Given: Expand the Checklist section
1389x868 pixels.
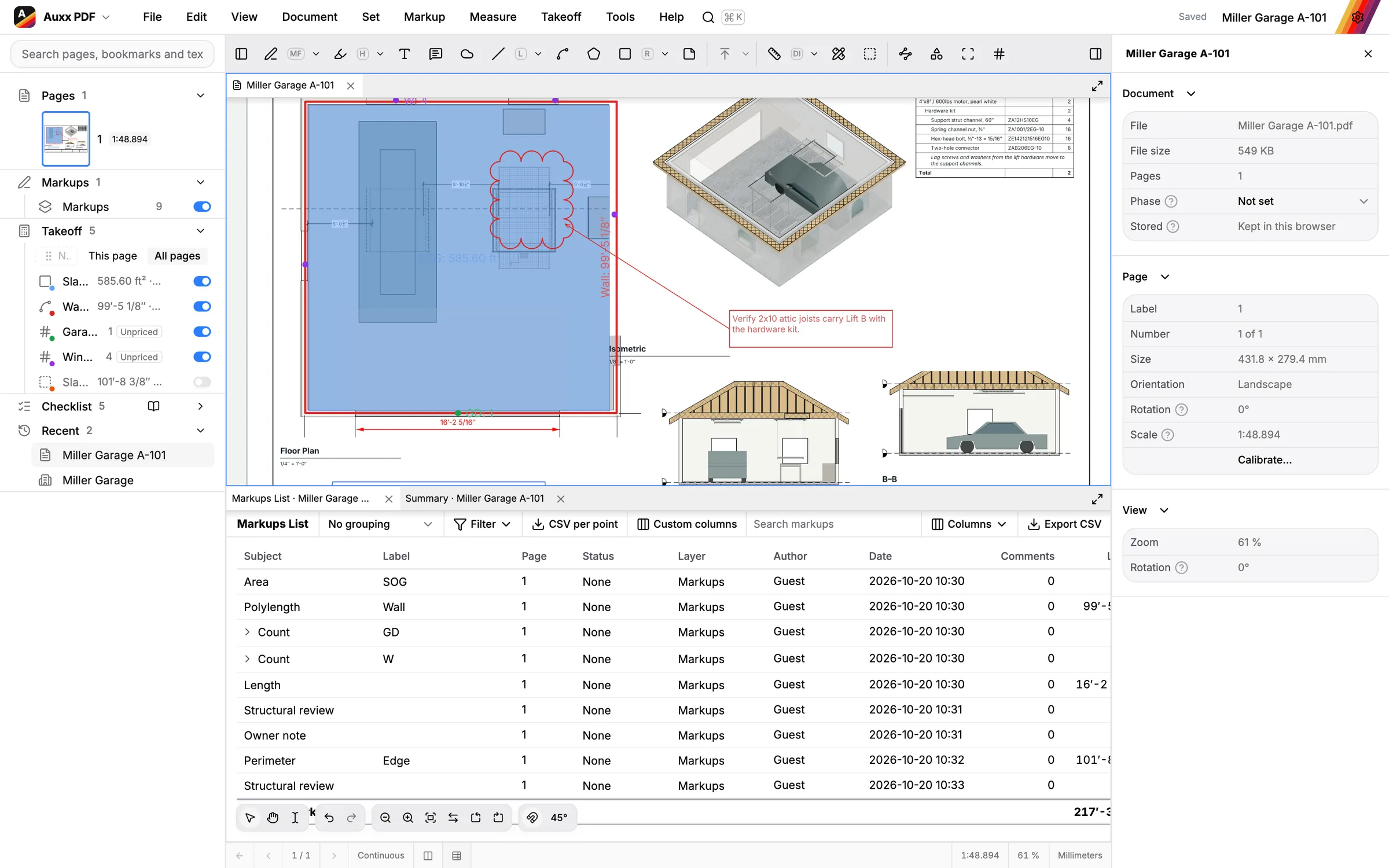Looking at the screenshot, I should [x=200, y=406].
